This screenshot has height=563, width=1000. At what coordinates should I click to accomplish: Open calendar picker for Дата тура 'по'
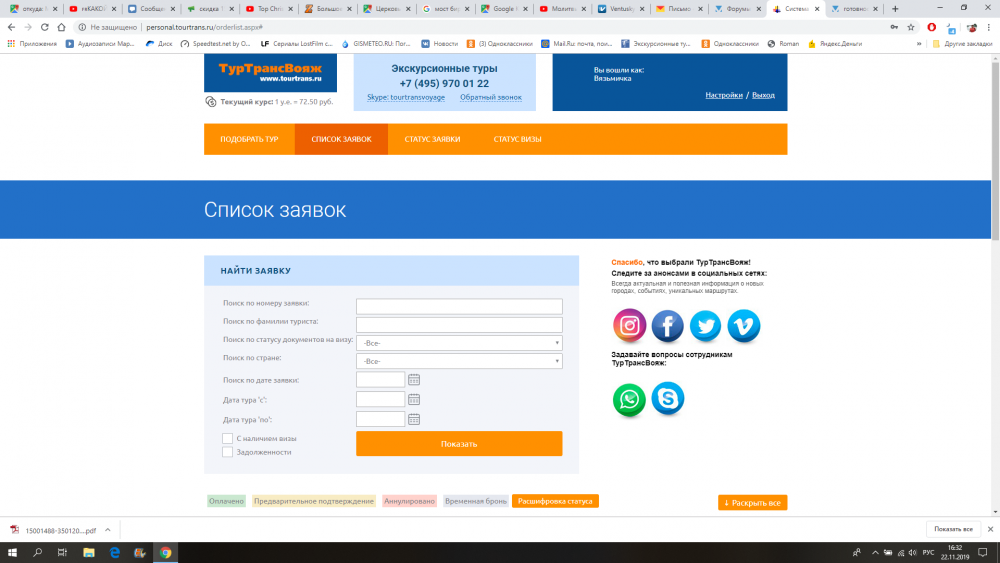(414, 419)
